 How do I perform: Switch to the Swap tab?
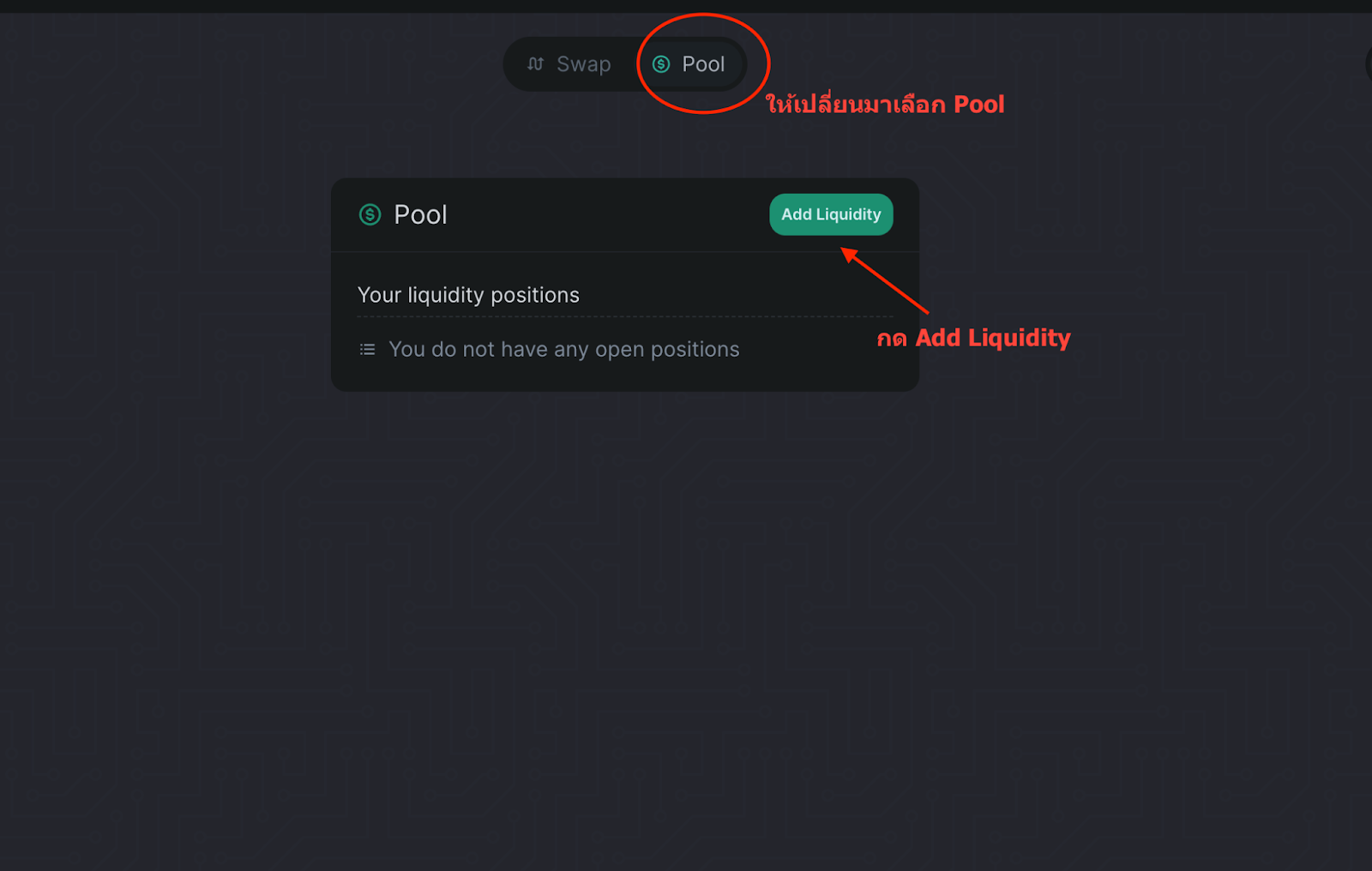click(569, 64)
